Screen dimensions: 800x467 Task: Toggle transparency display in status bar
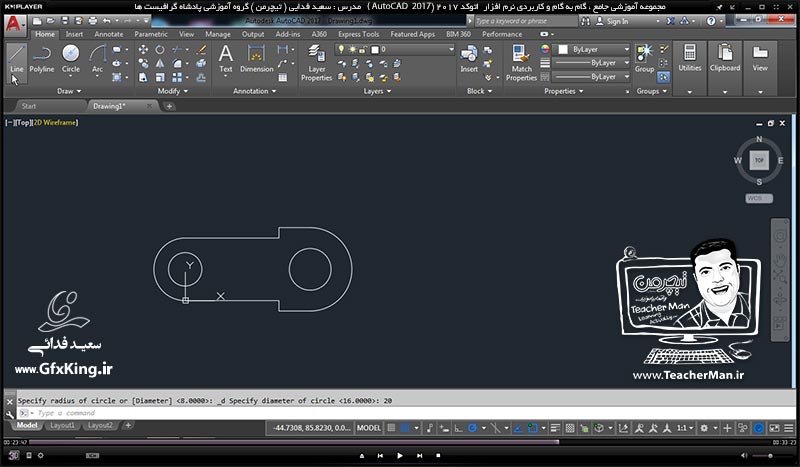(570, 428)
